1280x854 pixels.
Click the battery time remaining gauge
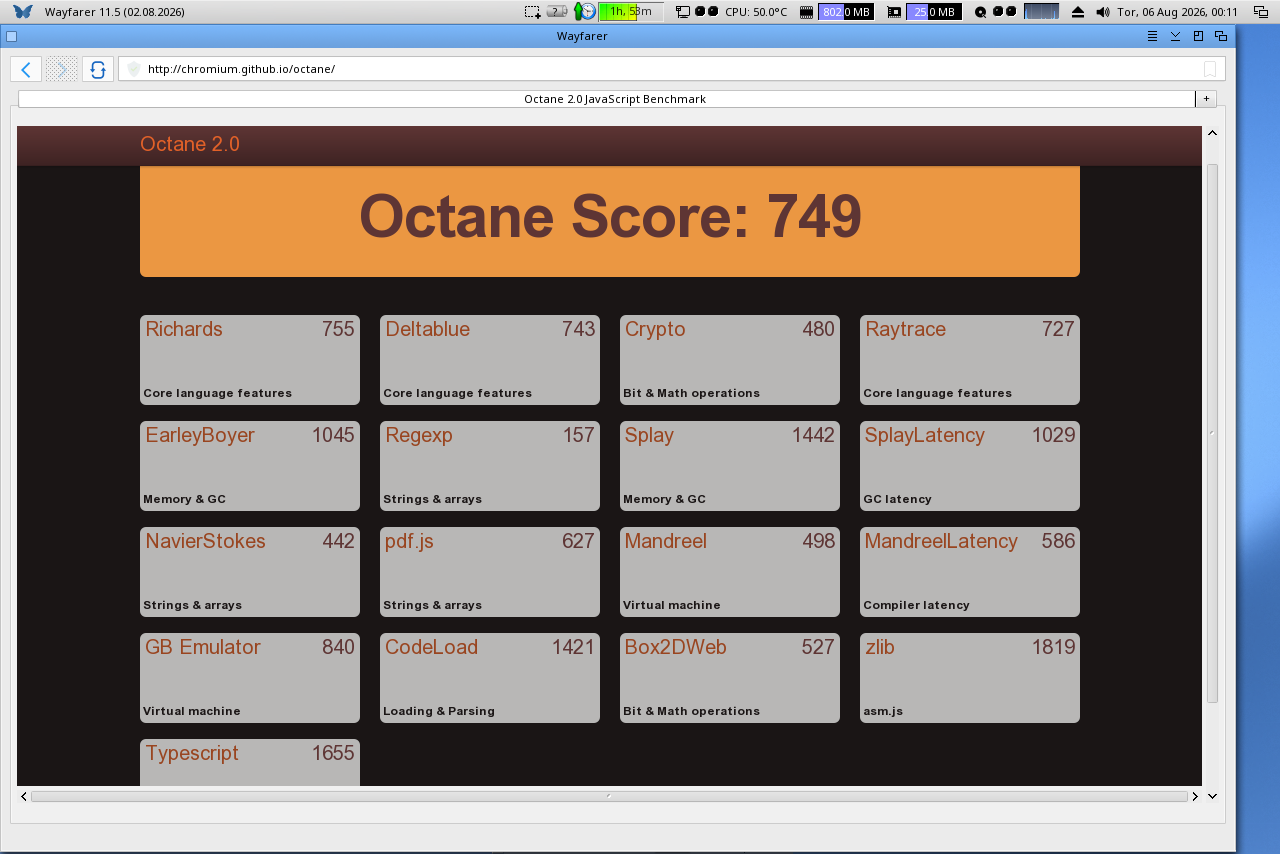coord(631,12)
